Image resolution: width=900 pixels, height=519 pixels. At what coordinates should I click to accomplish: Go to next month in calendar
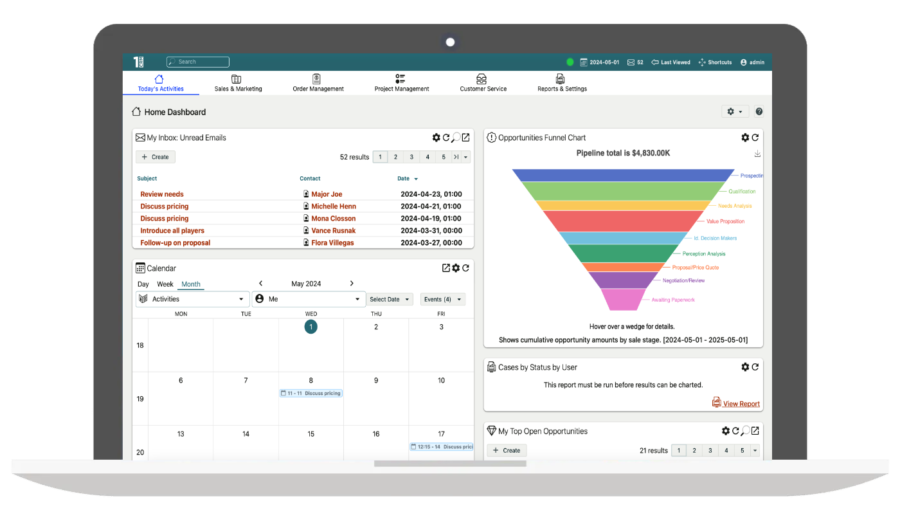[x=352, y=284]
